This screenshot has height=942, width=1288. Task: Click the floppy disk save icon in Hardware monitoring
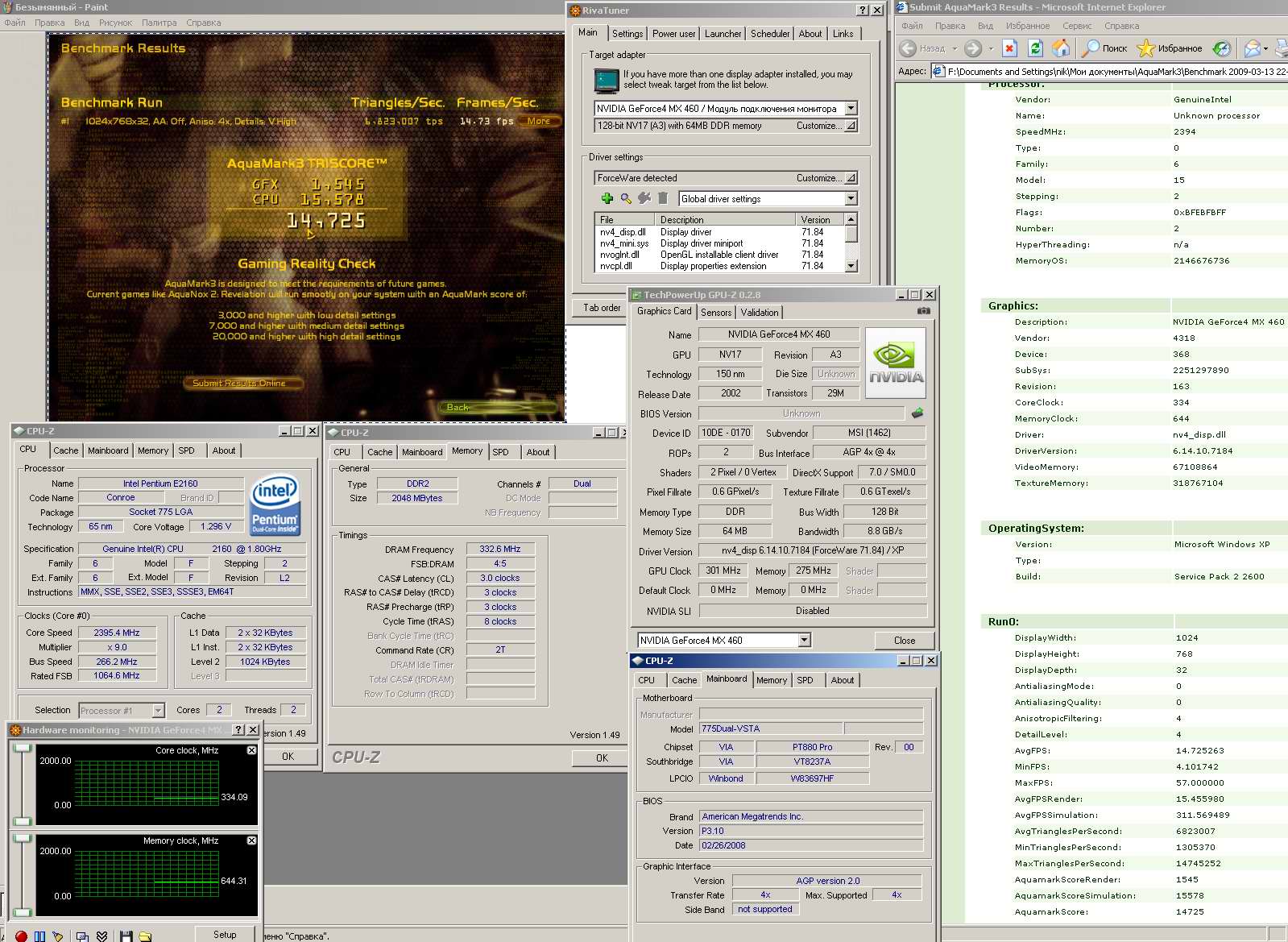tap(126, 936)
